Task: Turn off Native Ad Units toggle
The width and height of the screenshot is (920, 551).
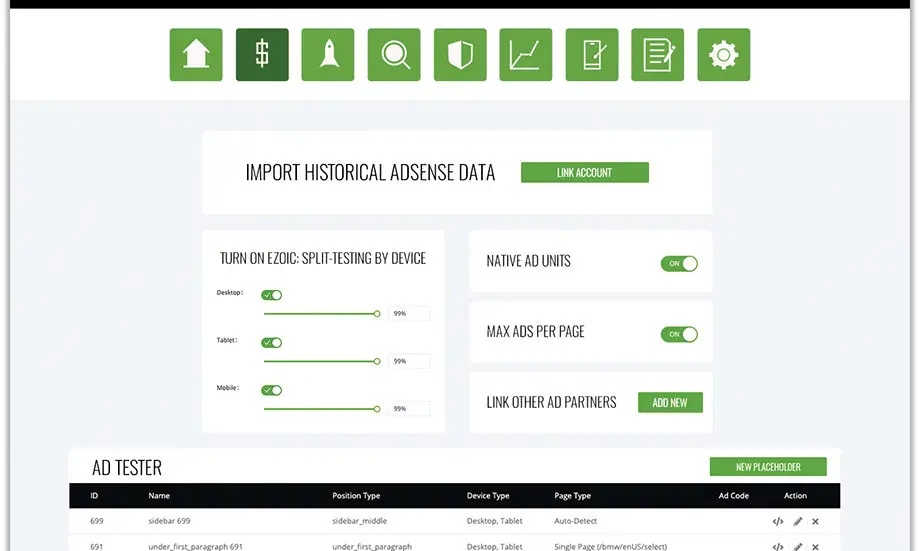Action: coord(679,263)
